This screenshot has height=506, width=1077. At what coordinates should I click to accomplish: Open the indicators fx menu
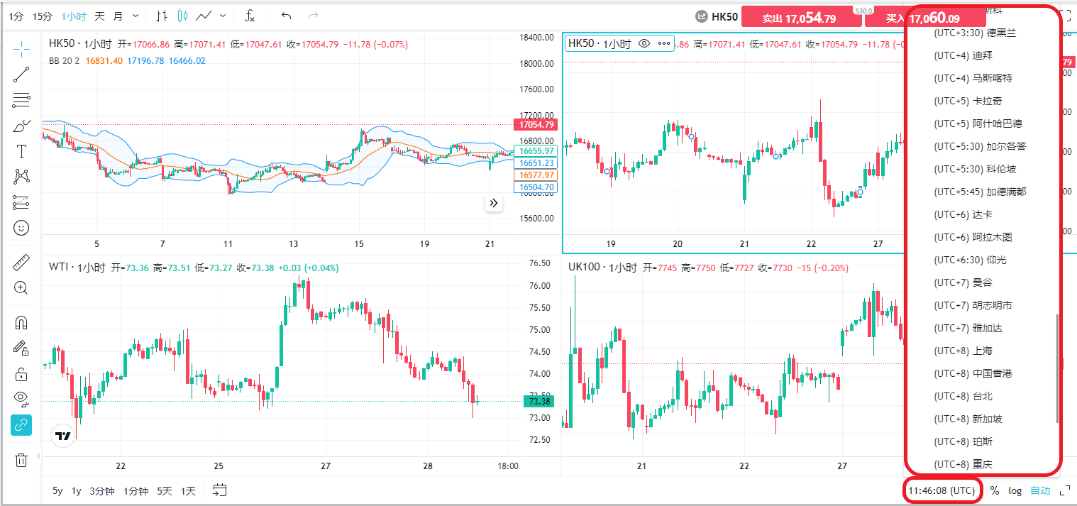click(x=251, y=15)
